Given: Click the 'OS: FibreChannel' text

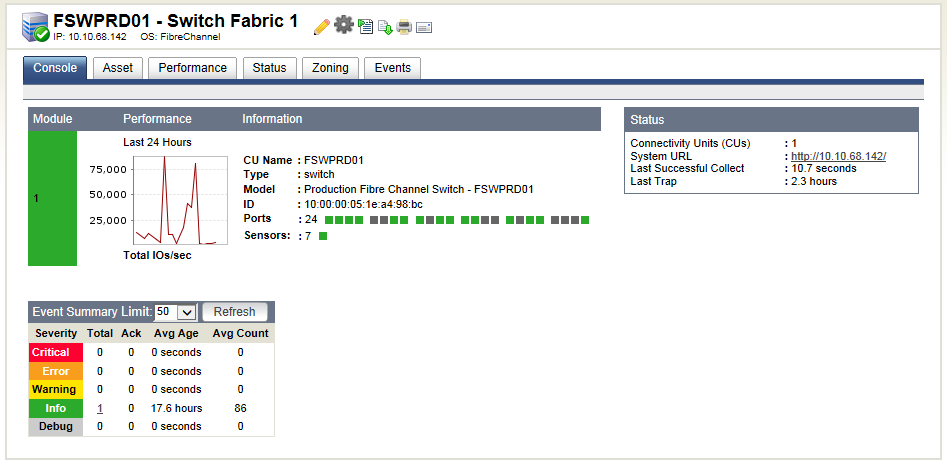Looking at the screenshot, I should (180, 37).
